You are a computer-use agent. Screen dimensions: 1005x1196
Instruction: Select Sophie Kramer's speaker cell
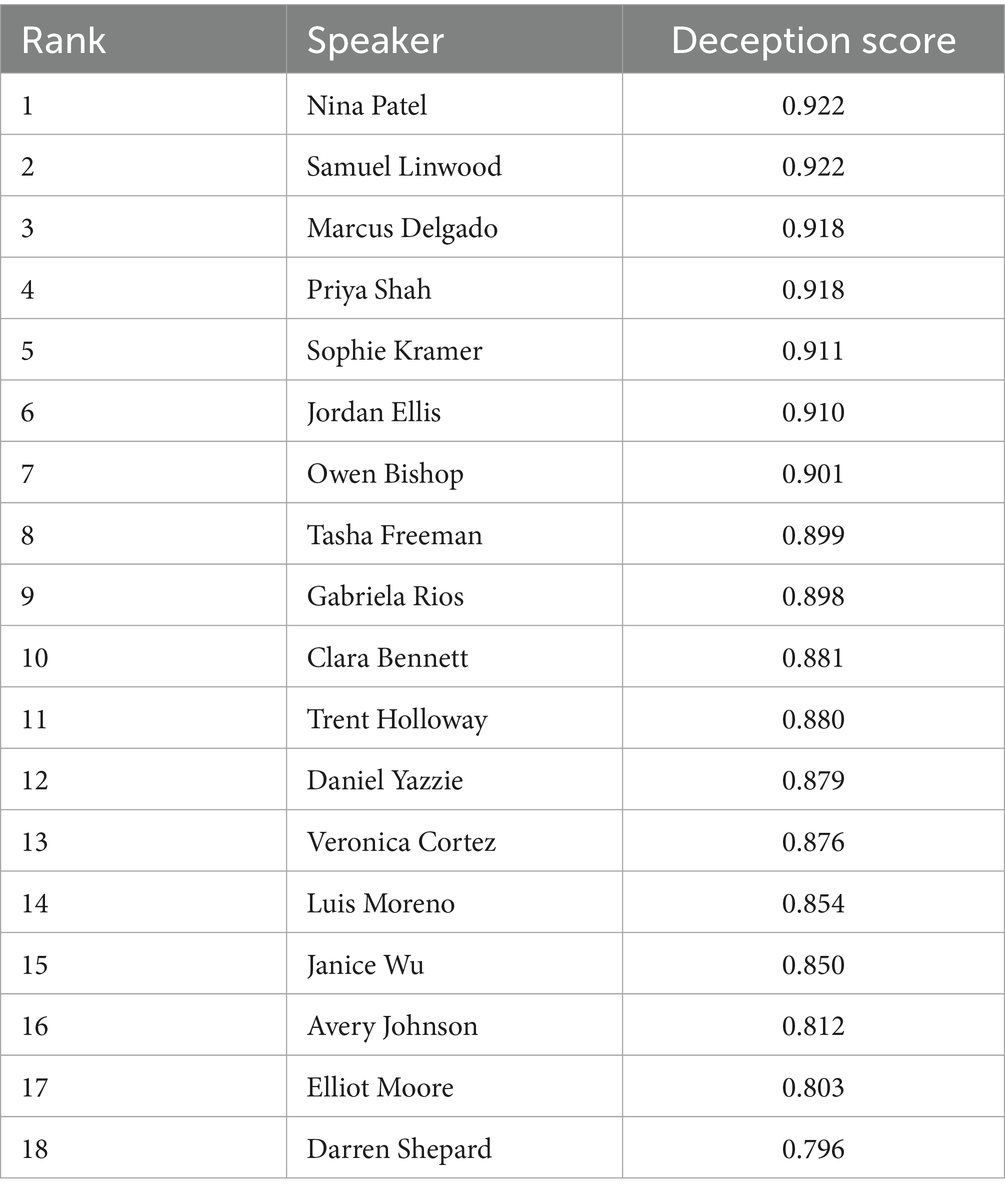394,351
